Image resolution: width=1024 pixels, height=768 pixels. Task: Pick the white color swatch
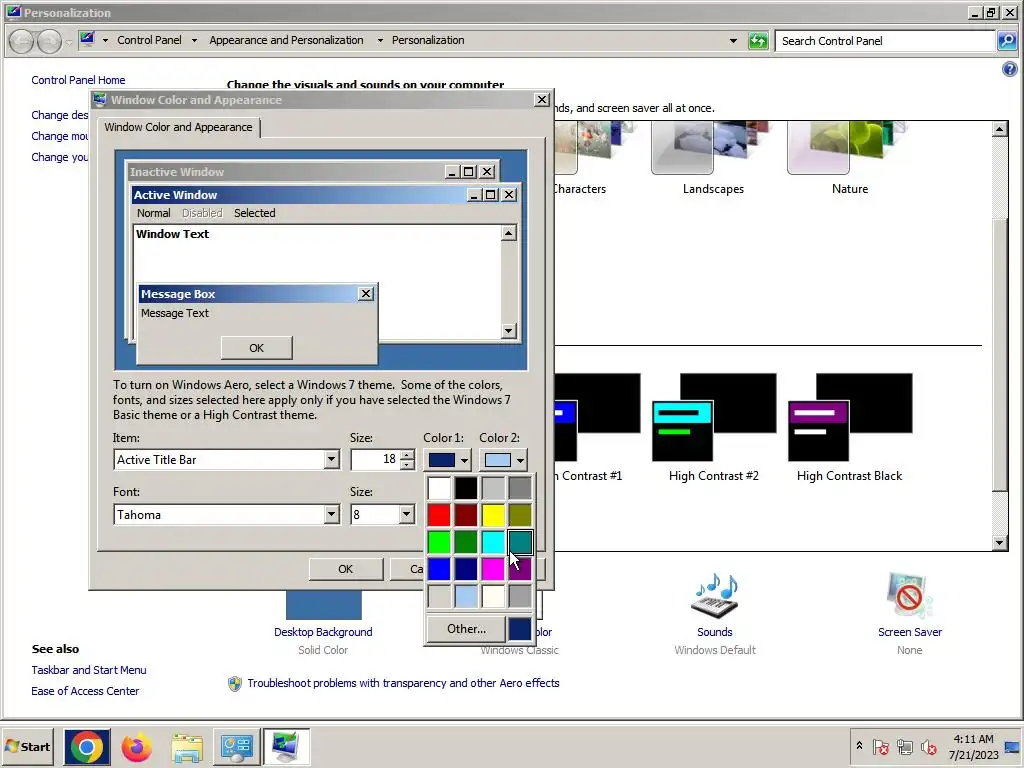click(x=439, y=488)
